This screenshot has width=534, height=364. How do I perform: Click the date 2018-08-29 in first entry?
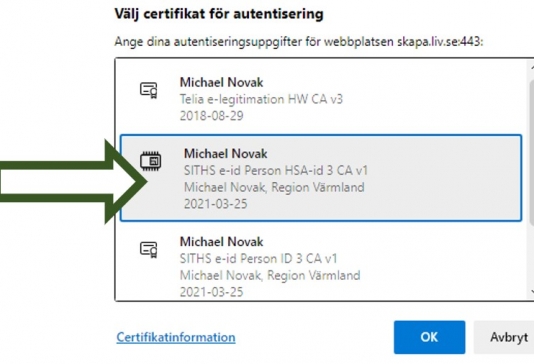point(211,116)
